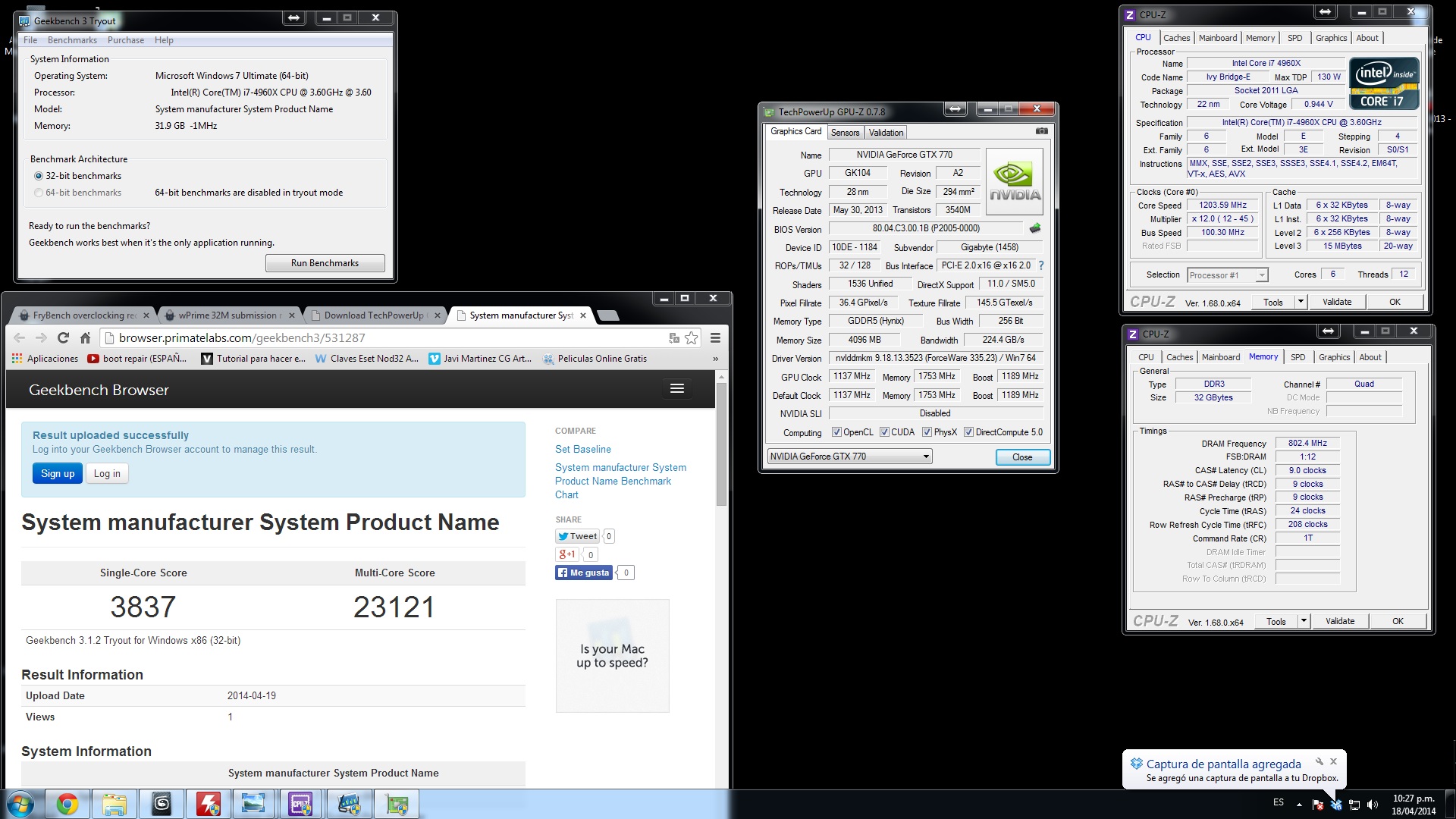1456x819 pixels.
Task: Click the Set Baseline link
Action: pyautogui.click(x=582, y=450)
